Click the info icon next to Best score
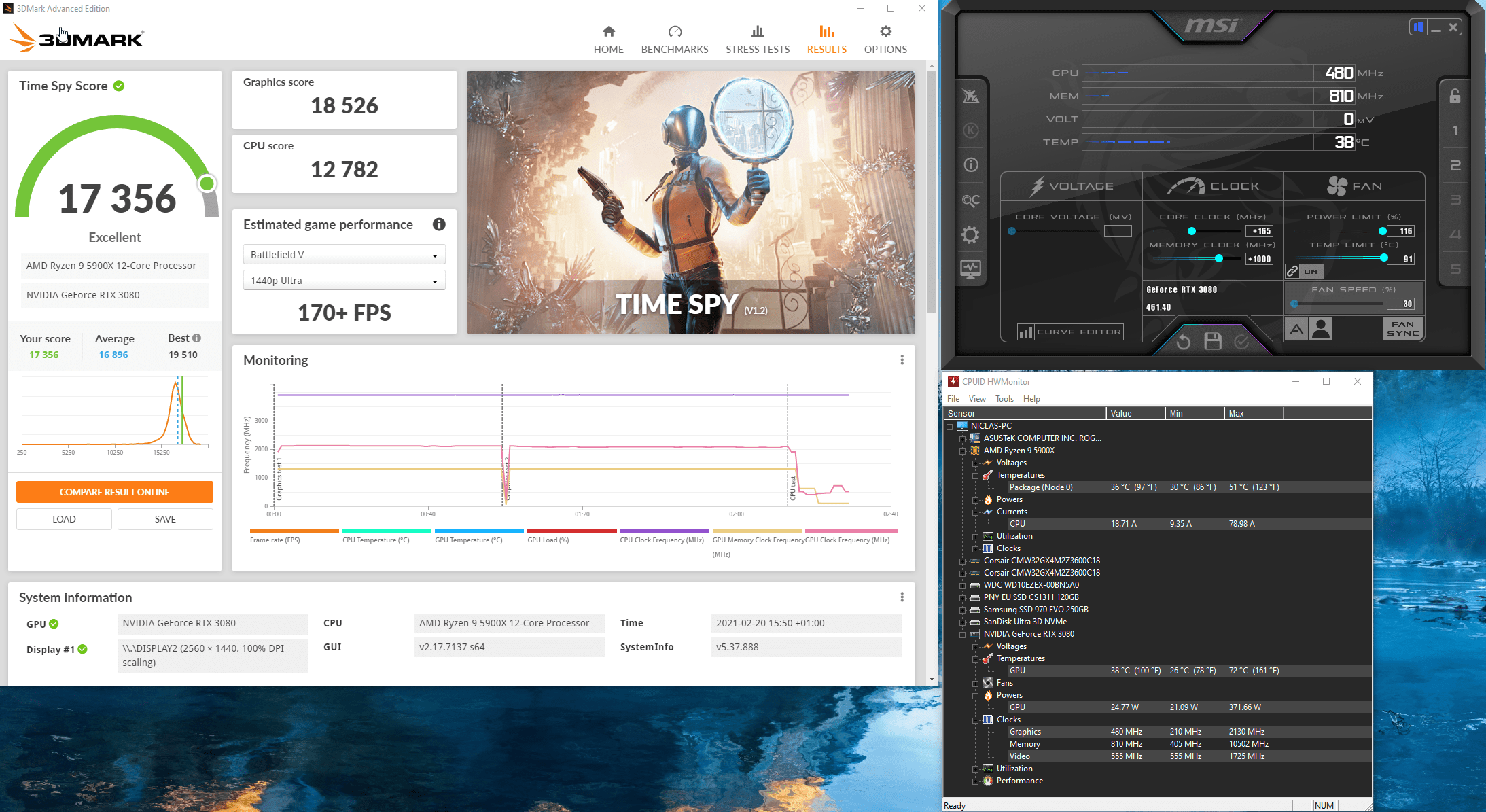 click(196, 338)
